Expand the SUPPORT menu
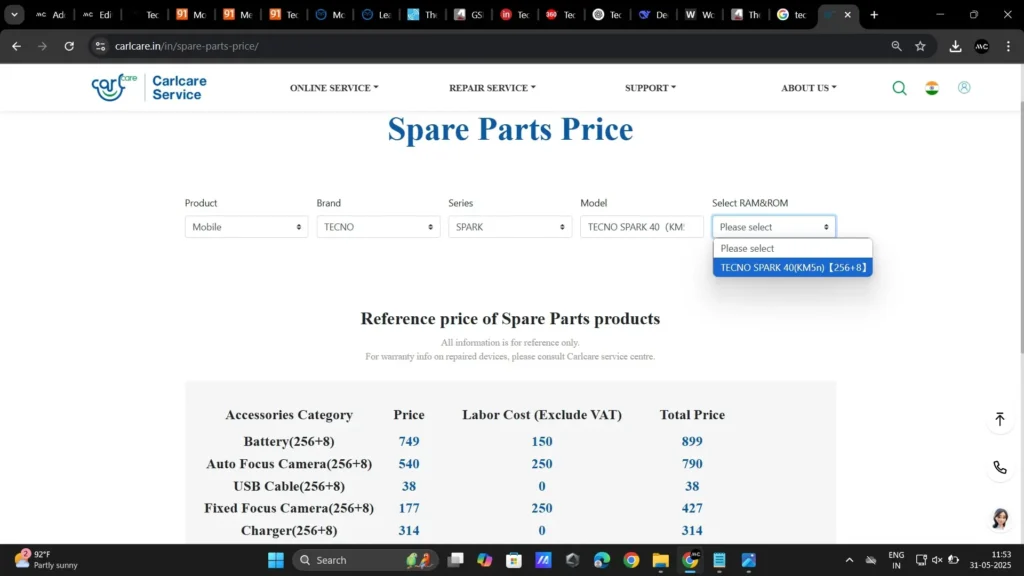Image resolution: width=1024 pixels, height=576 pixels. pyautogui.click(x=650, y=88)
